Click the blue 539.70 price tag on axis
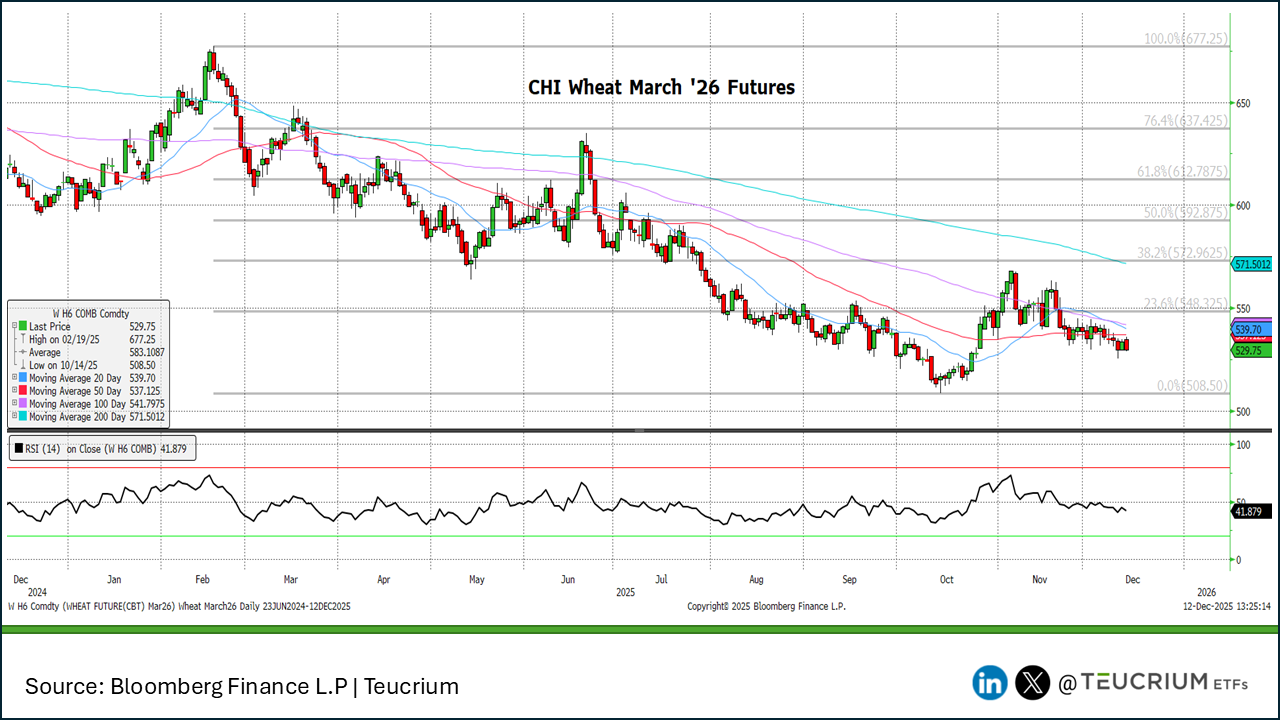1280x720 pixels. tap(1252, 329)
